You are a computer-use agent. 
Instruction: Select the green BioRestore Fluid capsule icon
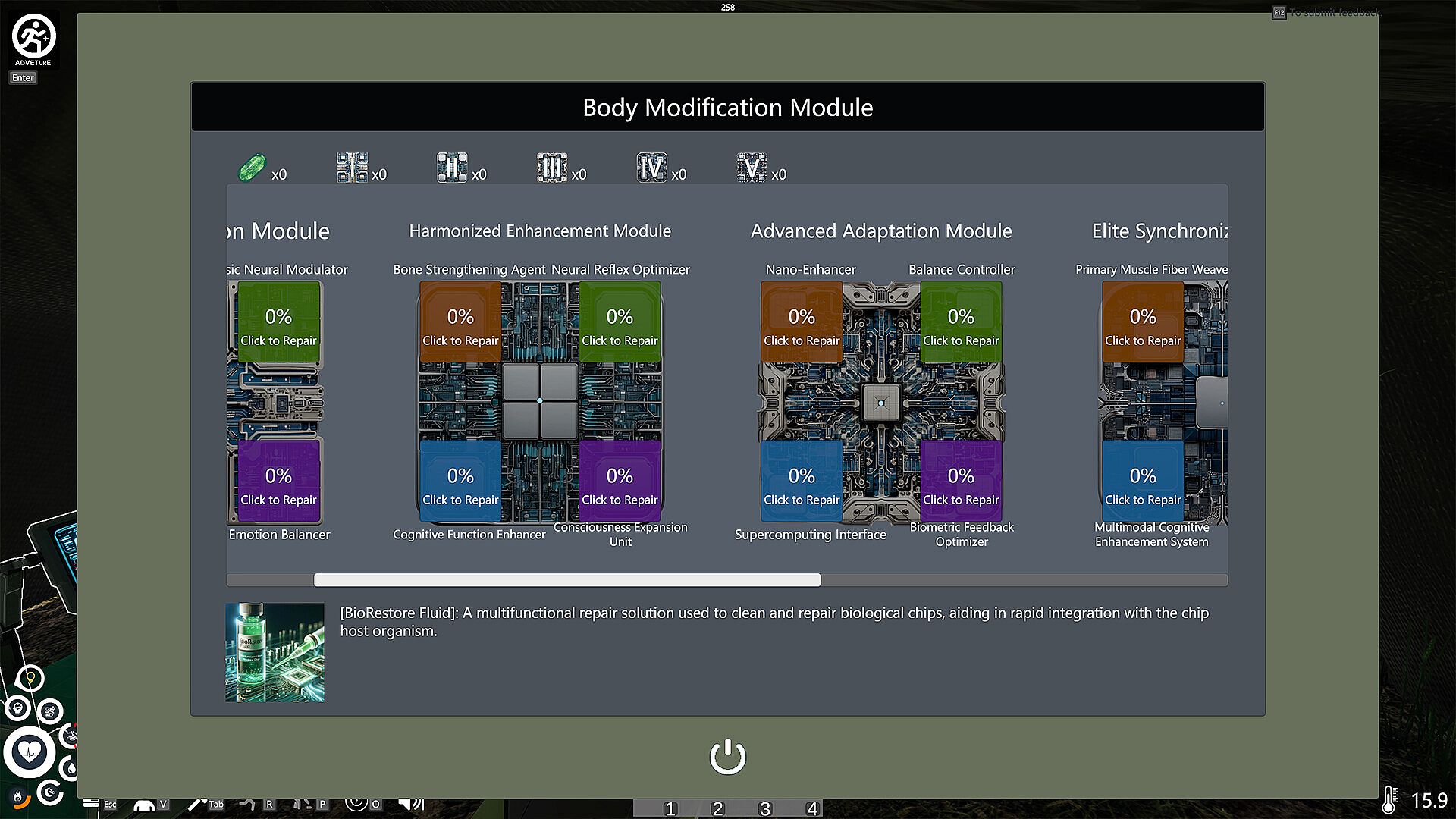tap(253, 168)
